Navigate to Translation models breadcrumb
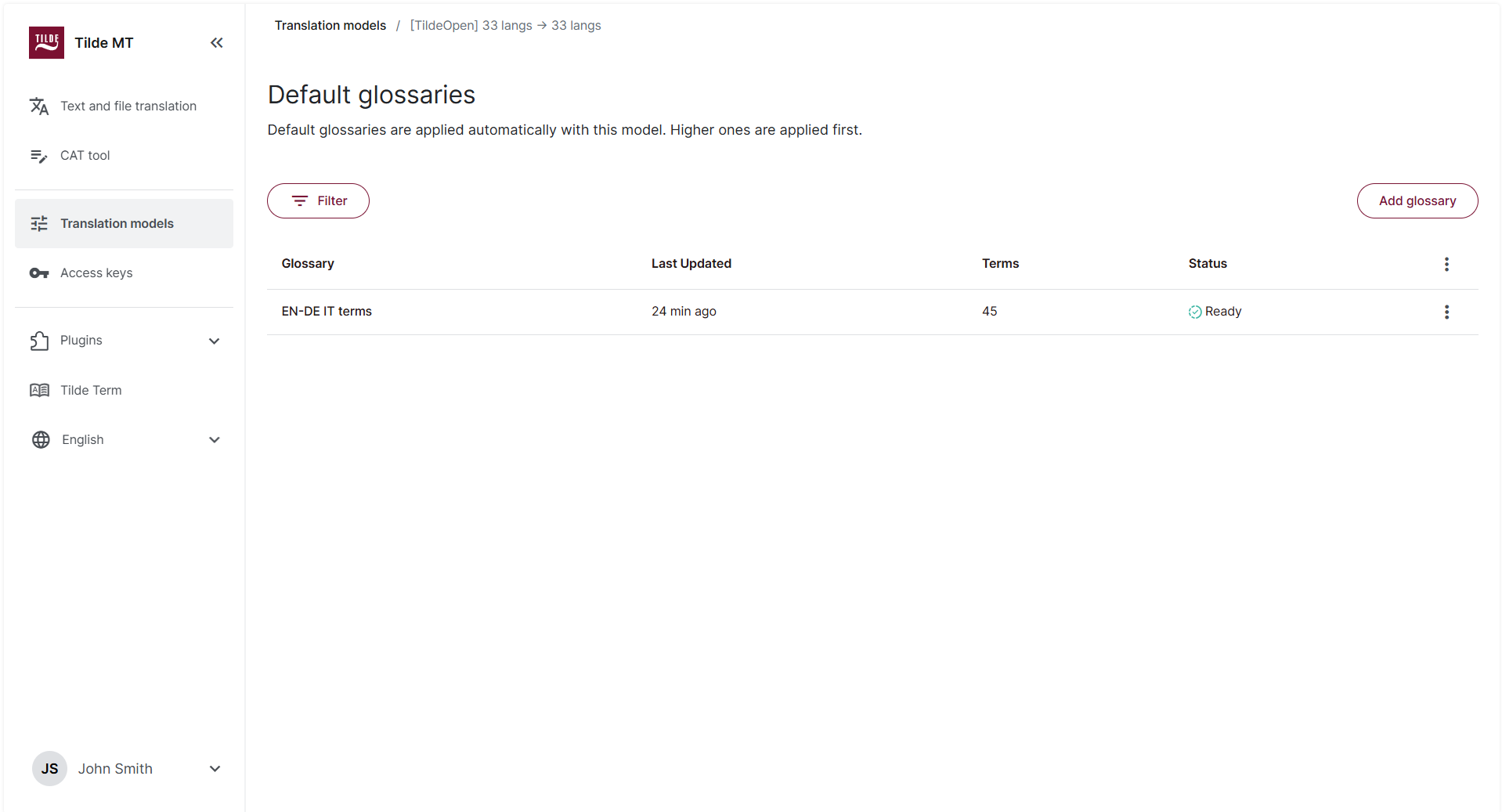1502x812 pixels. (x=330, y=25)
